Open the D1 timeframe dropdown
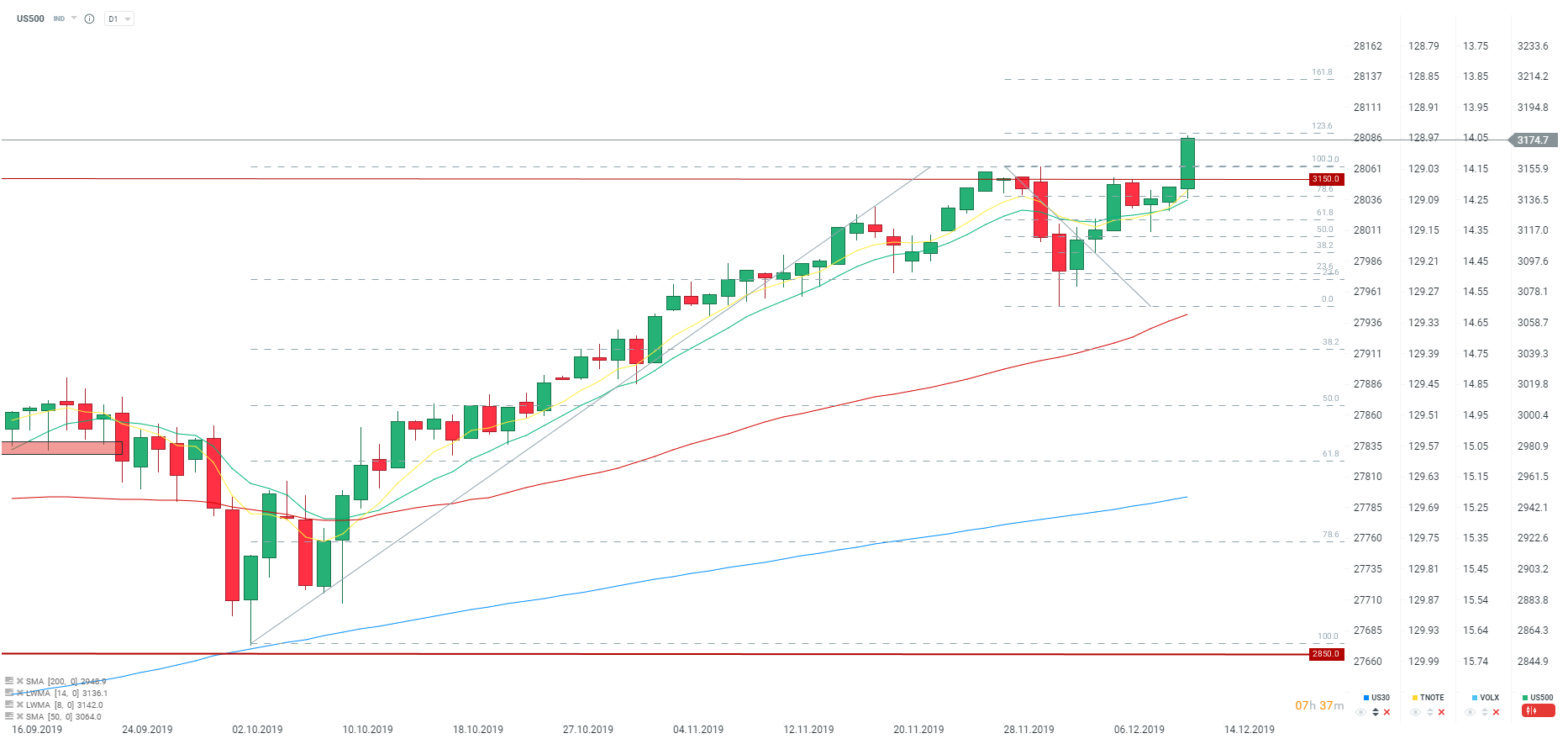The height and width of the screenshot is (744, 1568). click(x=119, y=18)
